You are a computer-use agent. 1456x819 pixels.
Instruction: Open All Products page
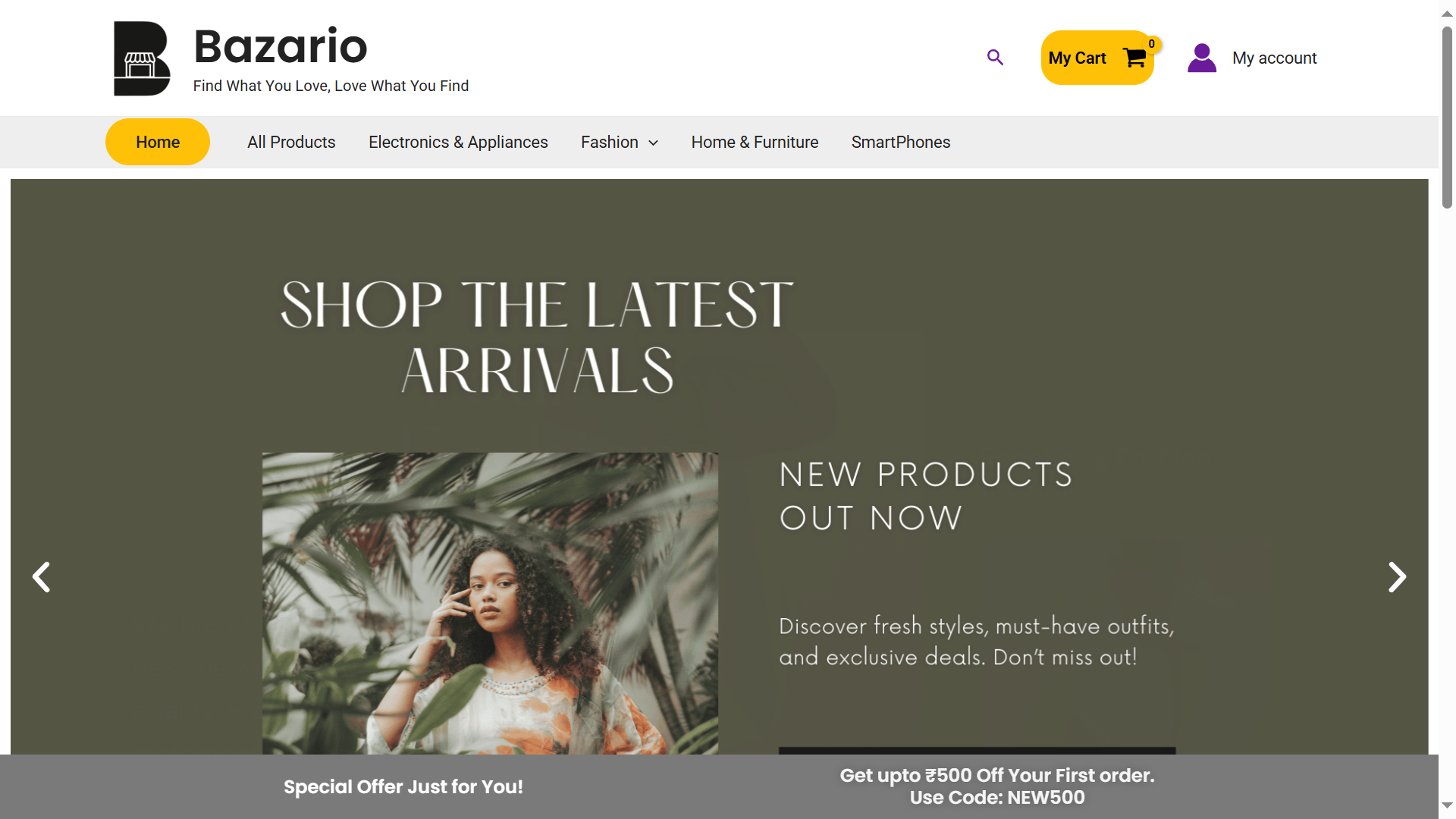click(x=291, y=142)
